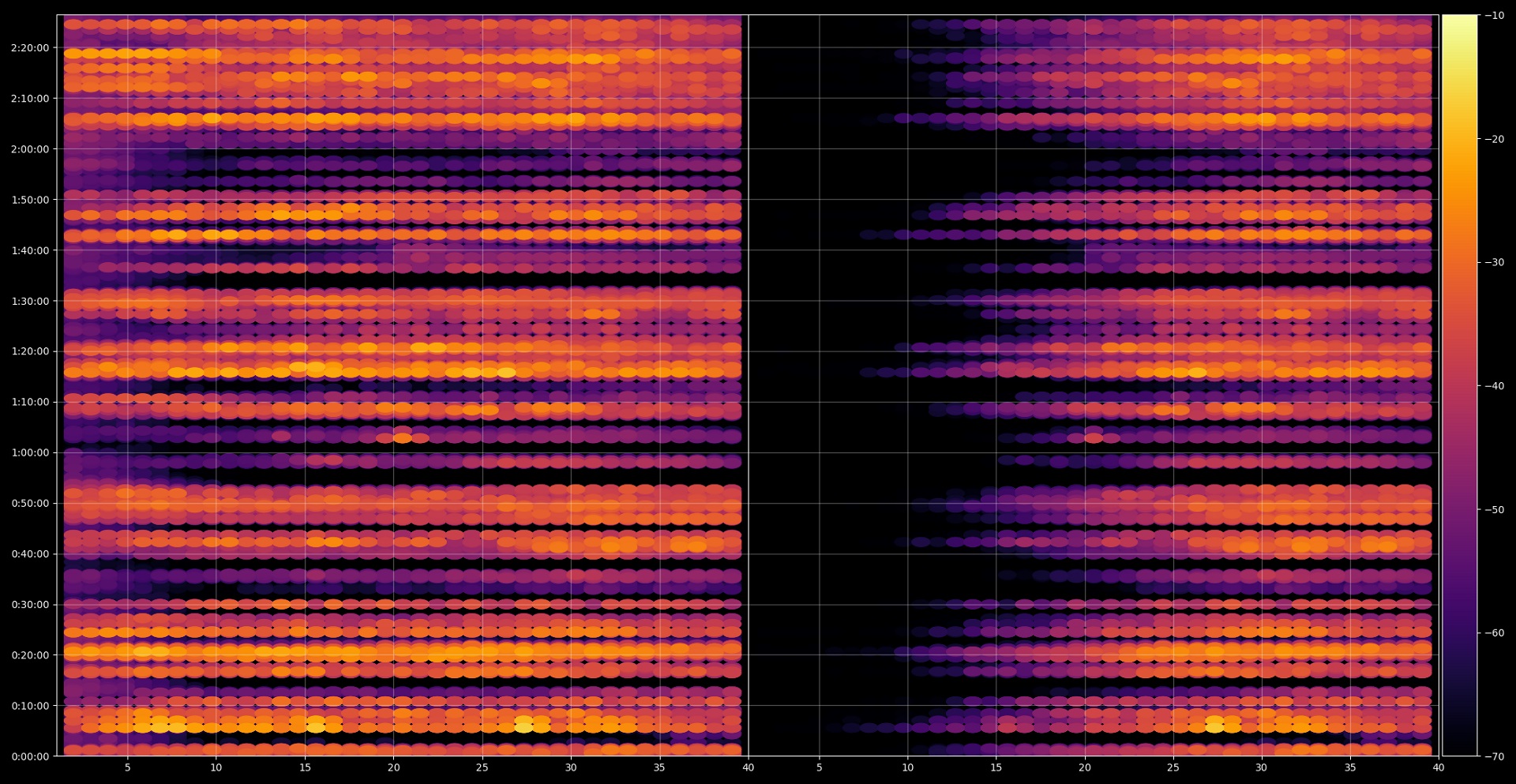
Task: Click the colorbar gradient scale
Action: pos(1459,385)
